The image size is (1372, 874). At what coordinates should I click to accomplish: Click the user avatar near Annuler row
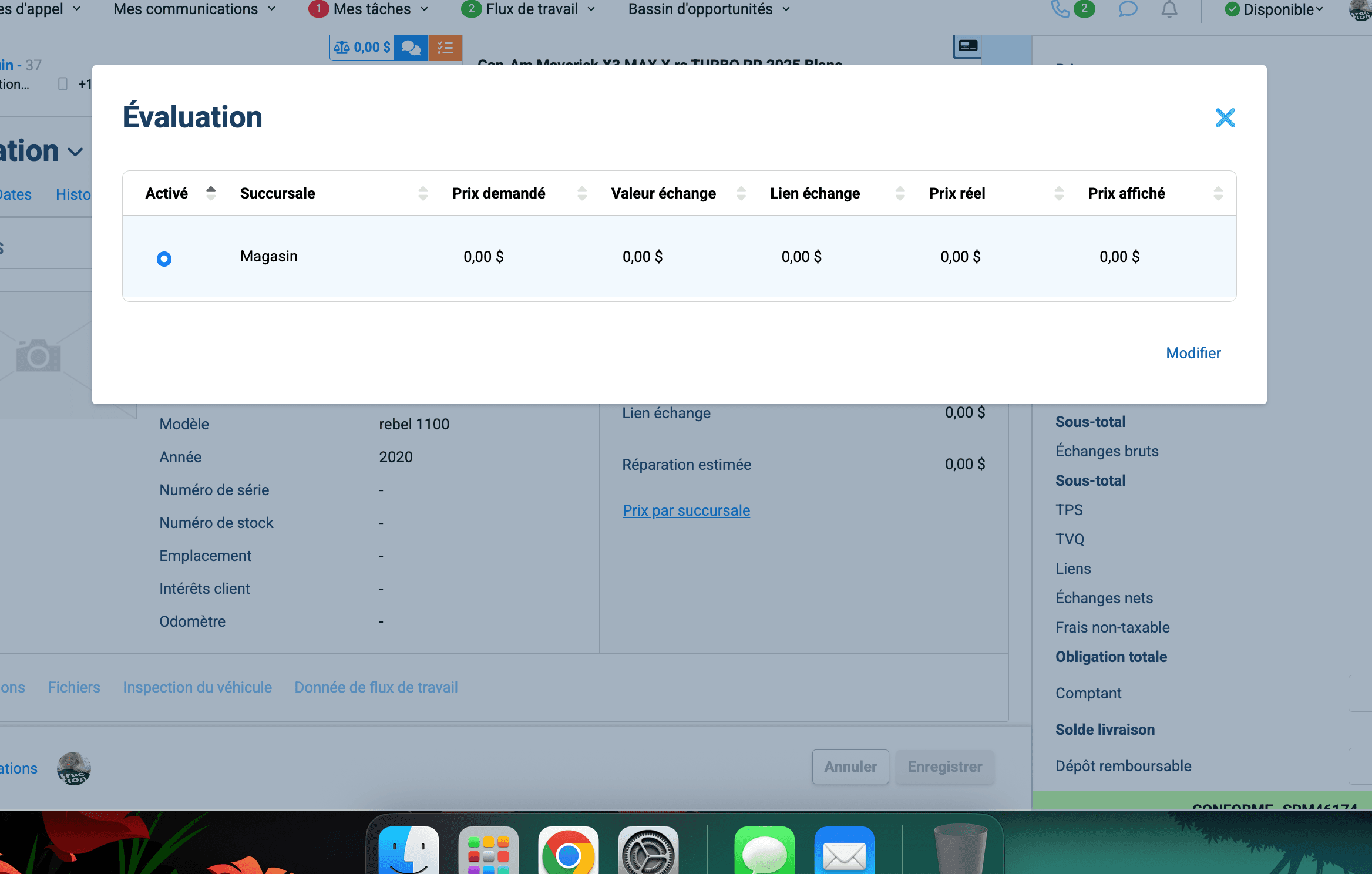pyautogui.click(x=74, y=768)
